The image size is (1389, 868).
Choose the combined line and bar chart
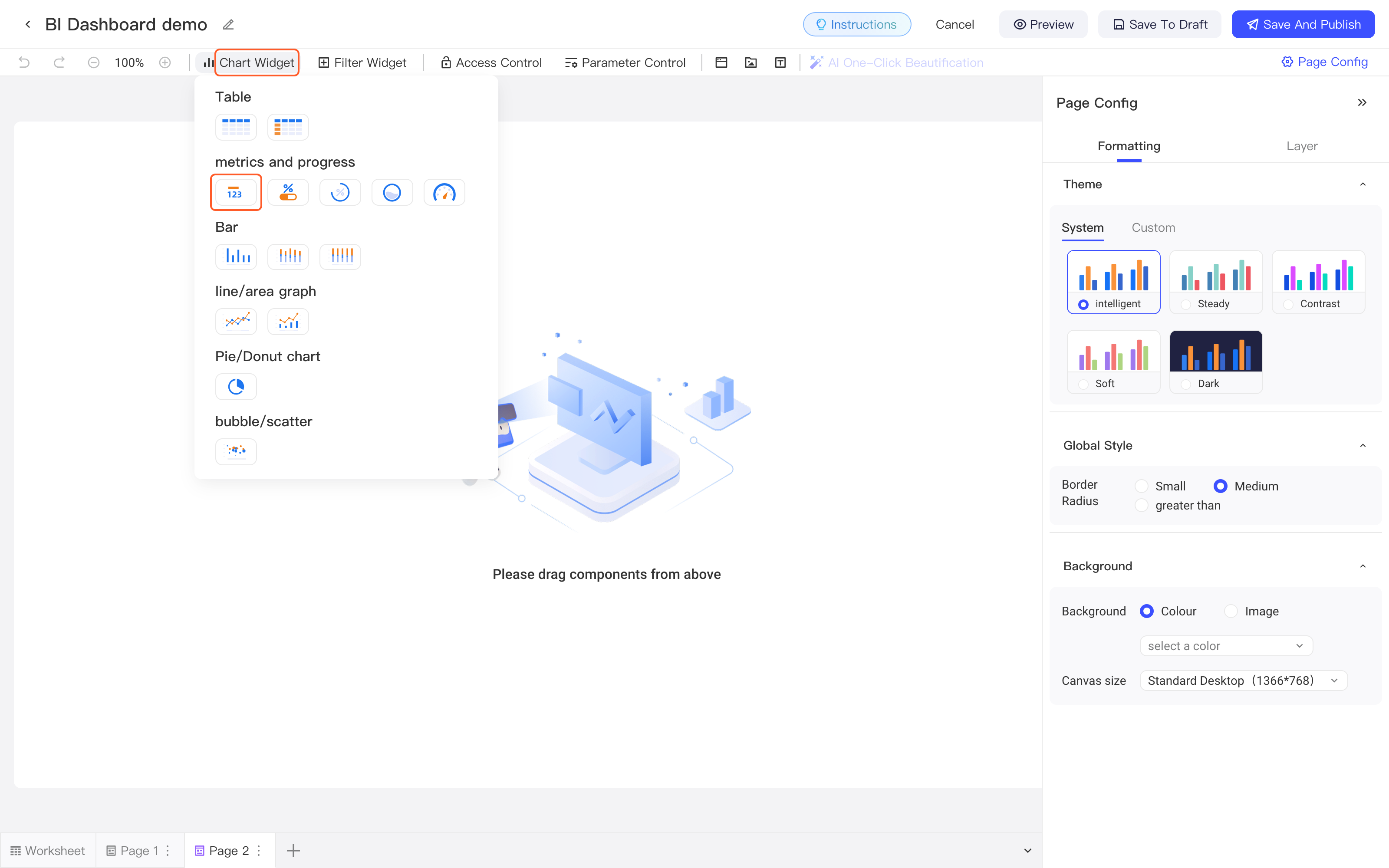tap(288, 322)
